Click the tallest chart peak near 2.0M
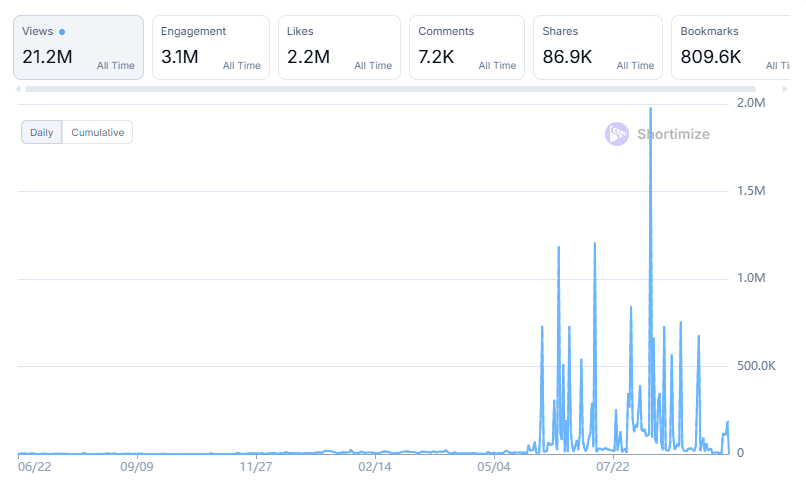 coord(651,109)
